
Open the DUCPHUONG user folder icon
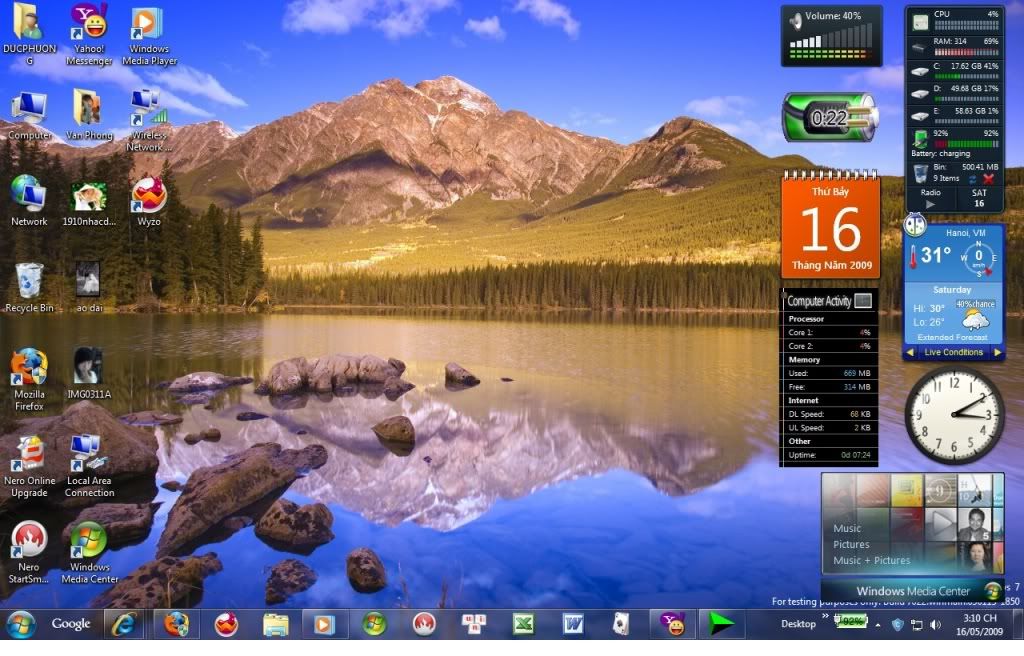click(29, 33)
